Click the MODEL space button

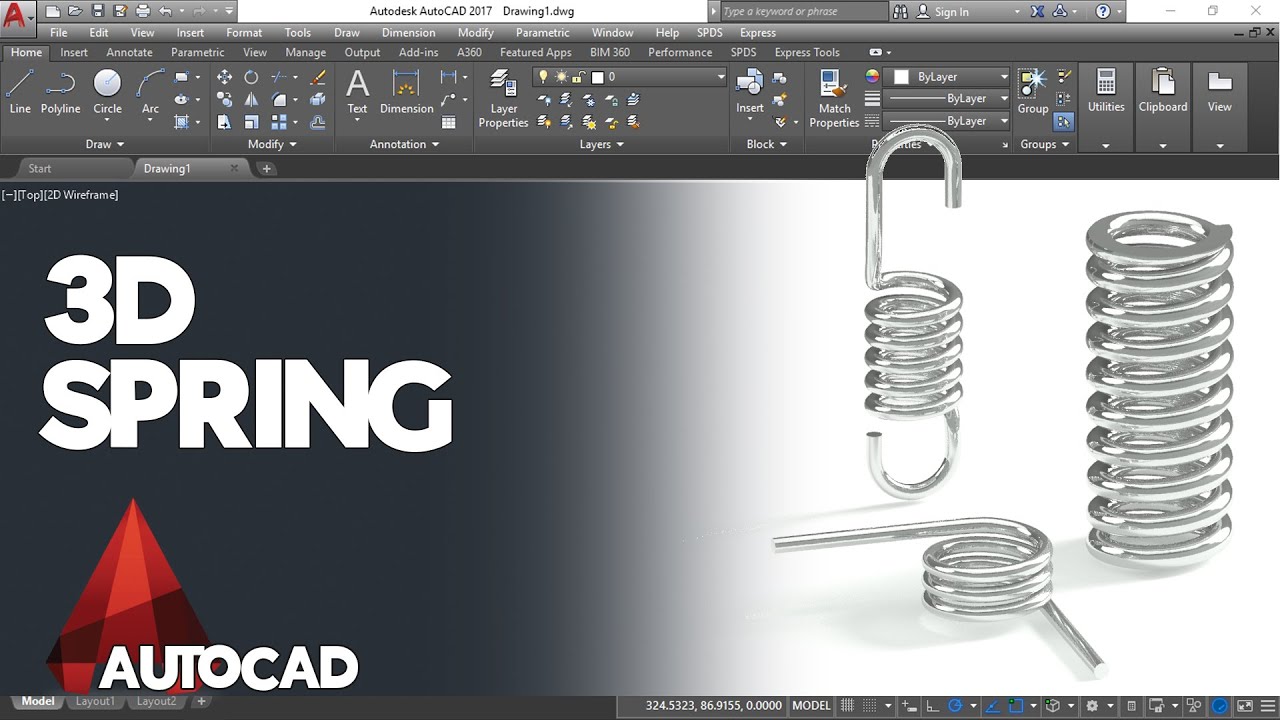coord(811,705)
